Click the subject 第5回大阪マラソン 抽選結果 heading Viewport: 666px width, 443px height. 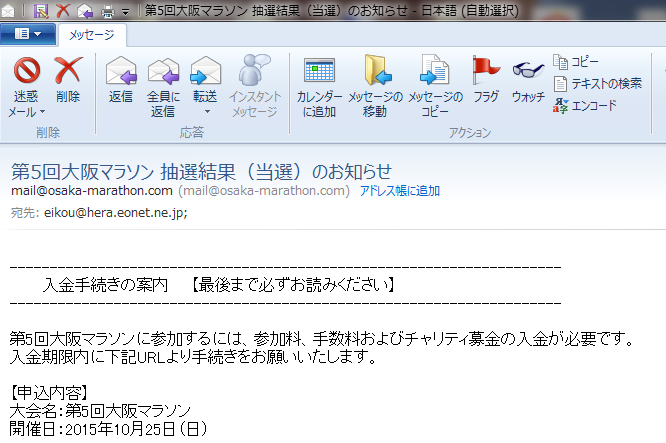tap(201, 172)
